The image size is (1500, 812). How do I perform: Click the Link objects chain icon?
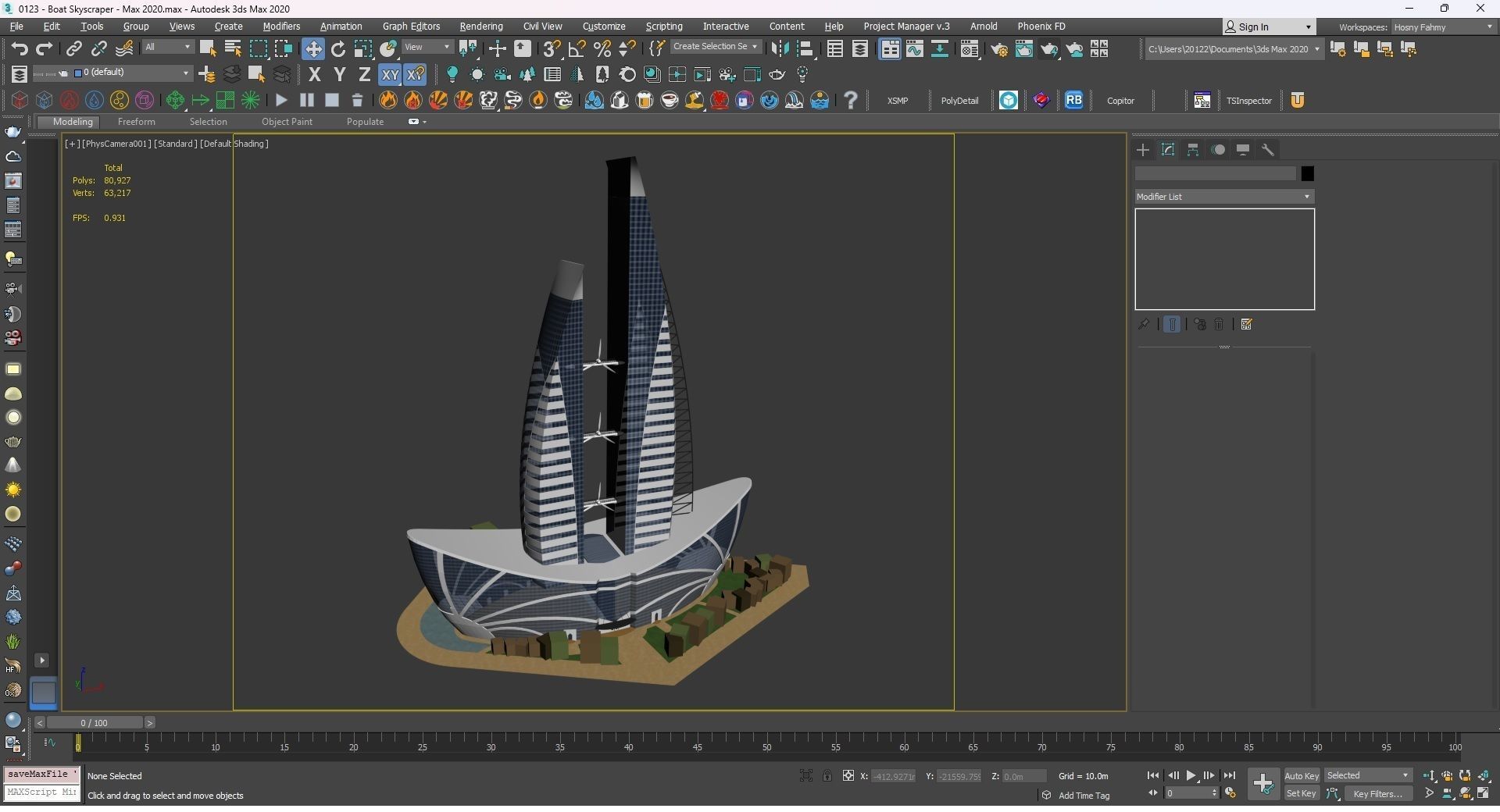tap(73, 49)
